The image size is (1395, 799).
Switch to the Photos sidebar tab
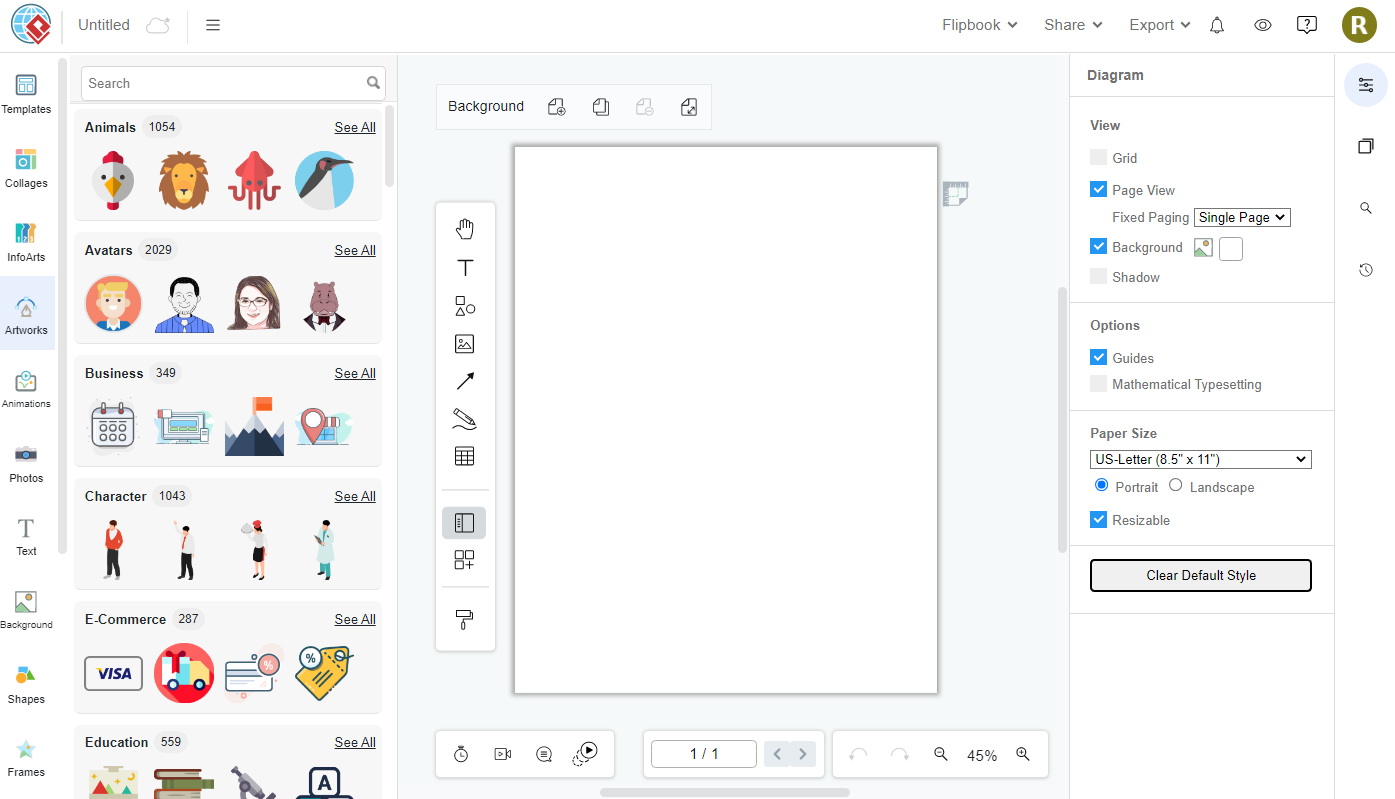click(x=26, y=462)
